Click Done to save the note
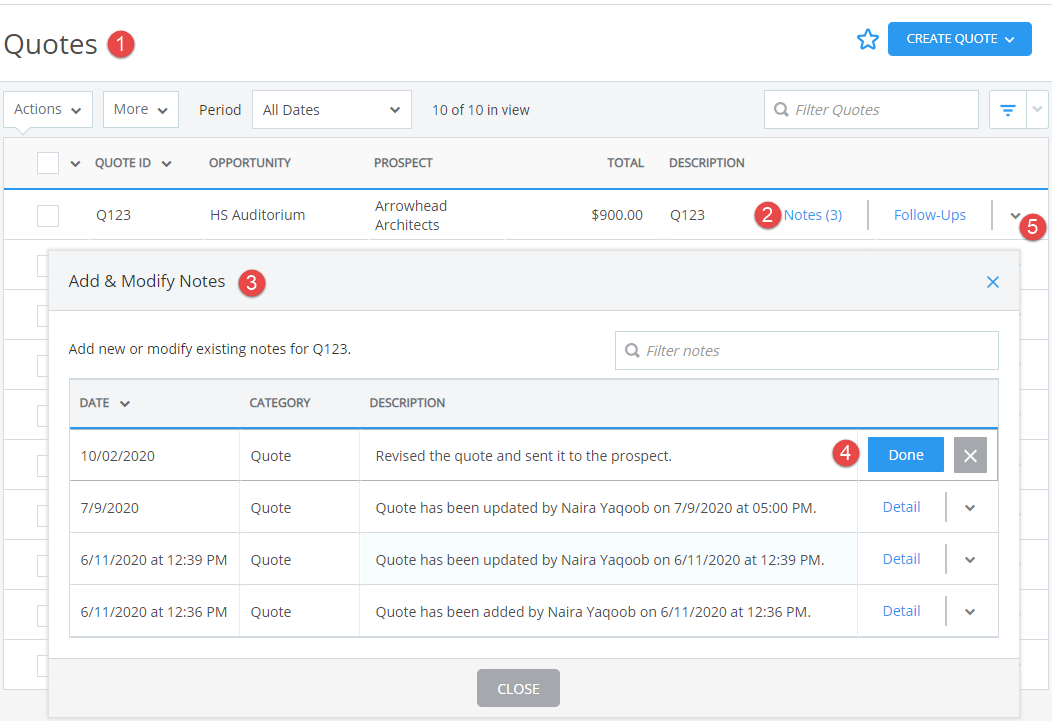The width and height of the screenshot is (1052, 721). [906, 455]
